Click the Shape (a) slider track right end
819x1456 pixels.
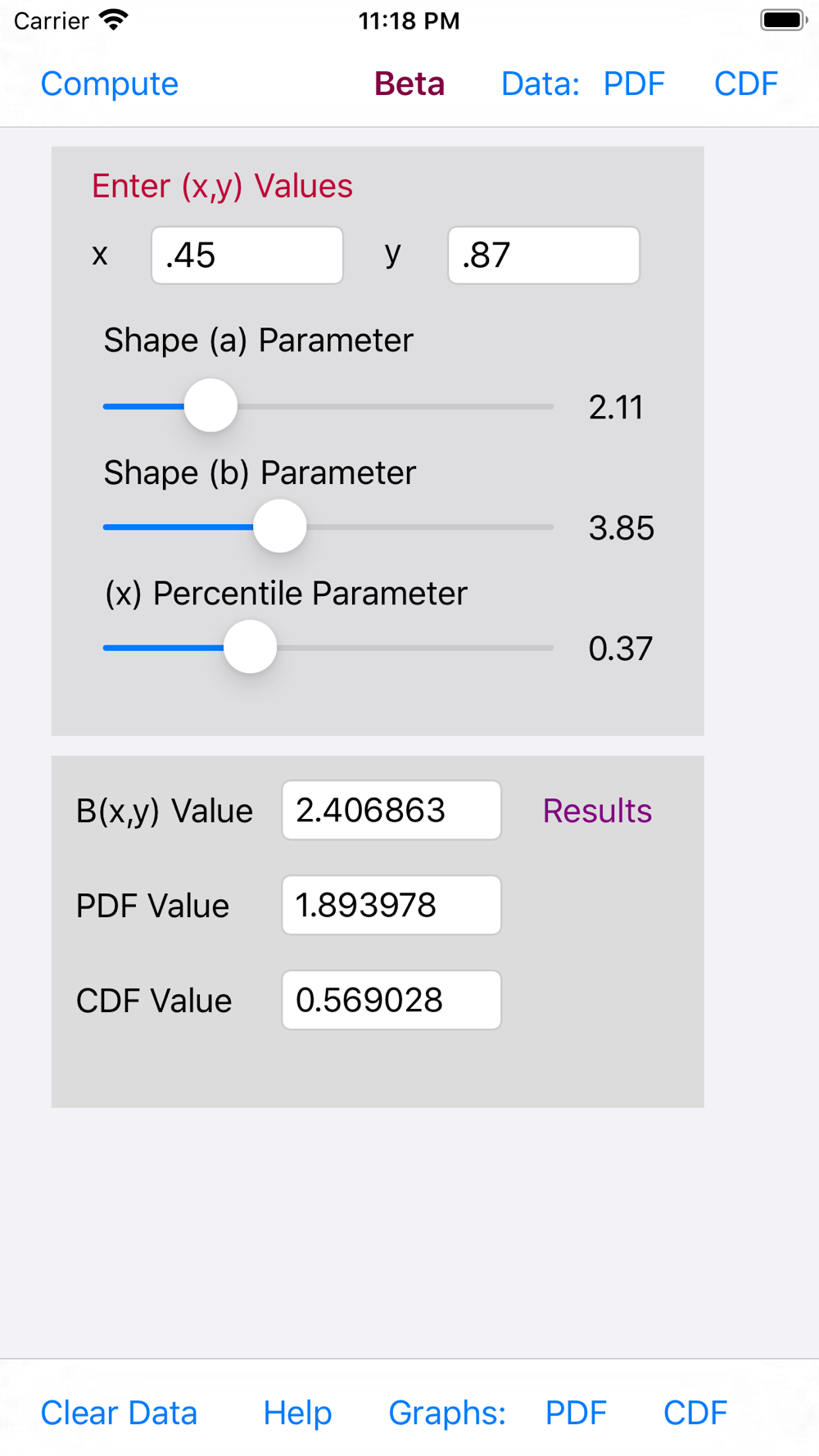[547, 406]
